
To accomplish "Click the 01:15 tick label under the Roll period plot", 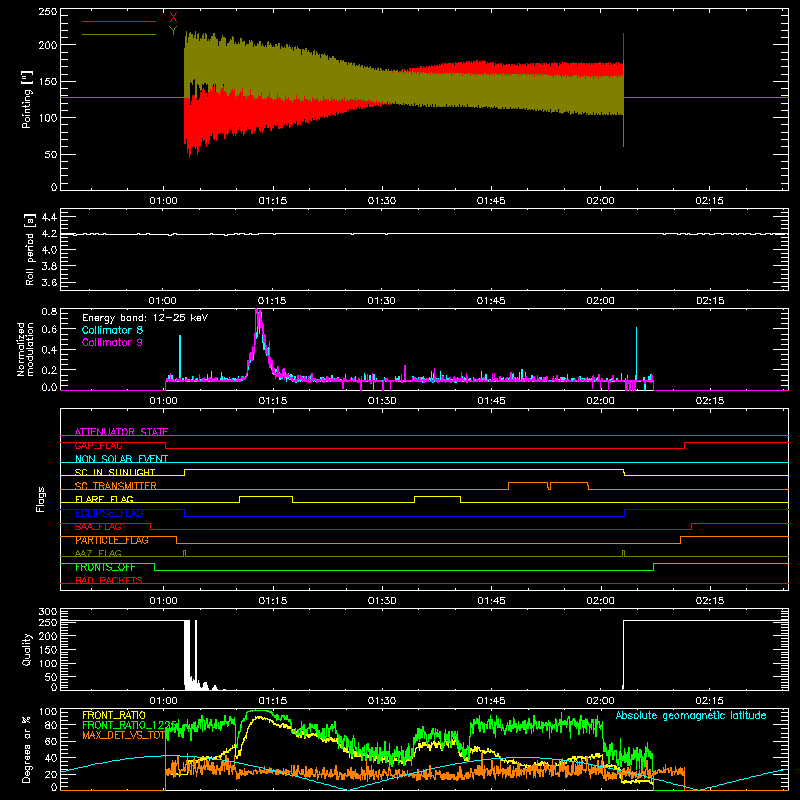I will click(272, 301).
